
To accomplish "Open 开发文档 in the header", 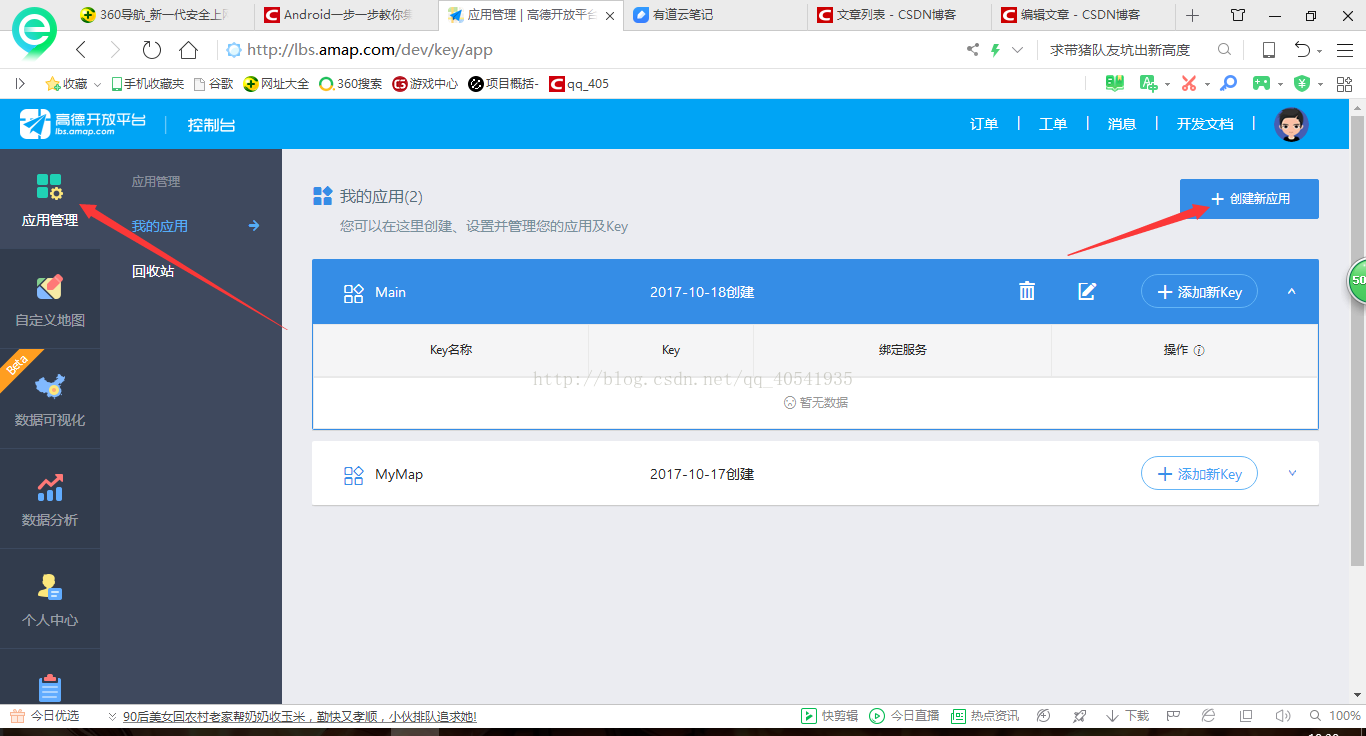I will click(x=1205, y=124).
